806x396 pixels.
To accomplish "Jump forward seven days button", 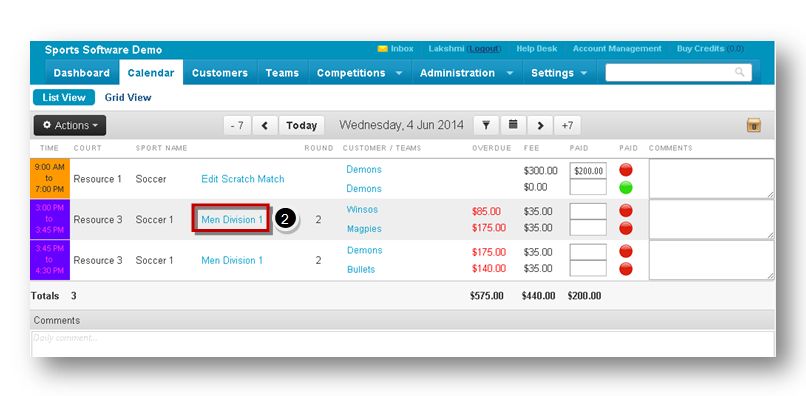I will 567,125.
